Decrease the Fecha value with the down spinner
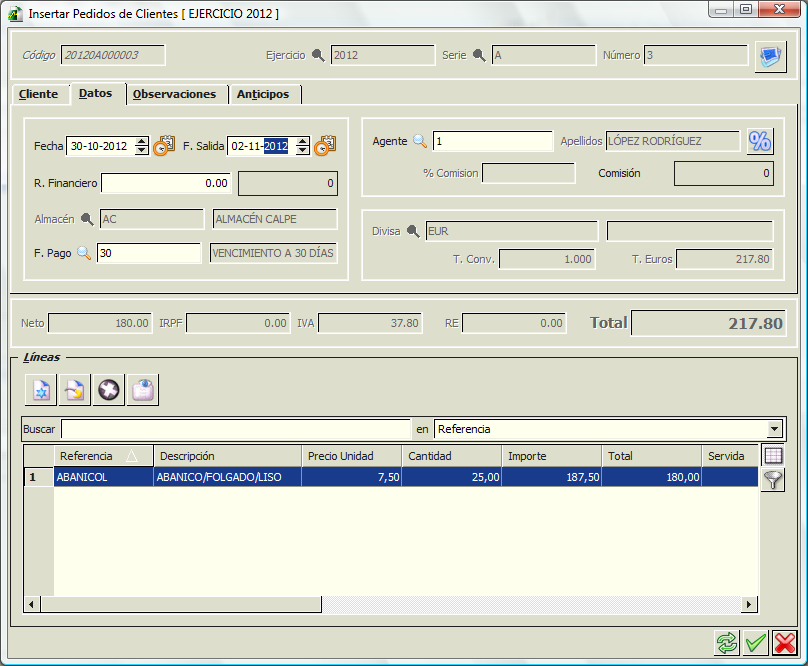 point(141,150)
